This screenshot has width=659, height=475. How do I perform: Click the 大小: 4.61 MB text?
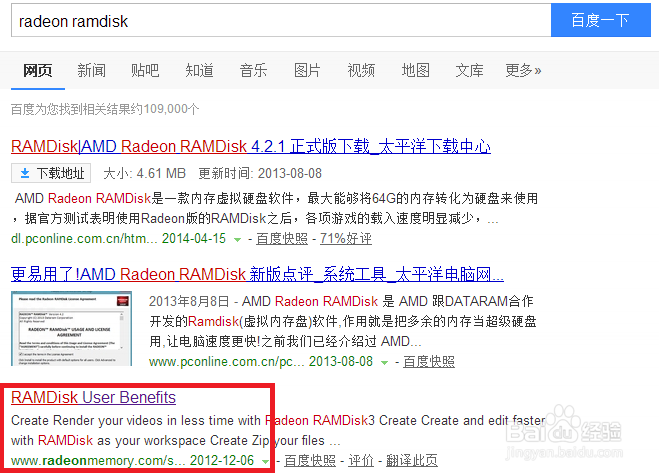point(145,173)
